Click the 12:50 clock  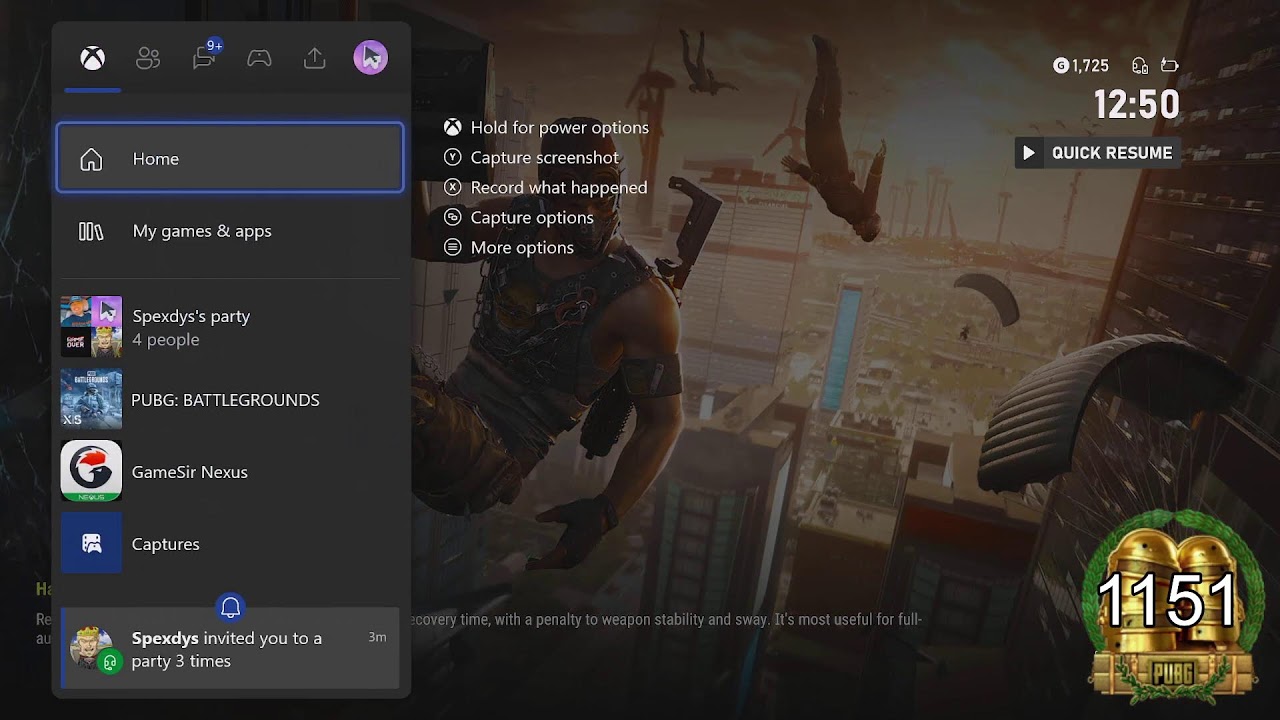coord(1137,105)
